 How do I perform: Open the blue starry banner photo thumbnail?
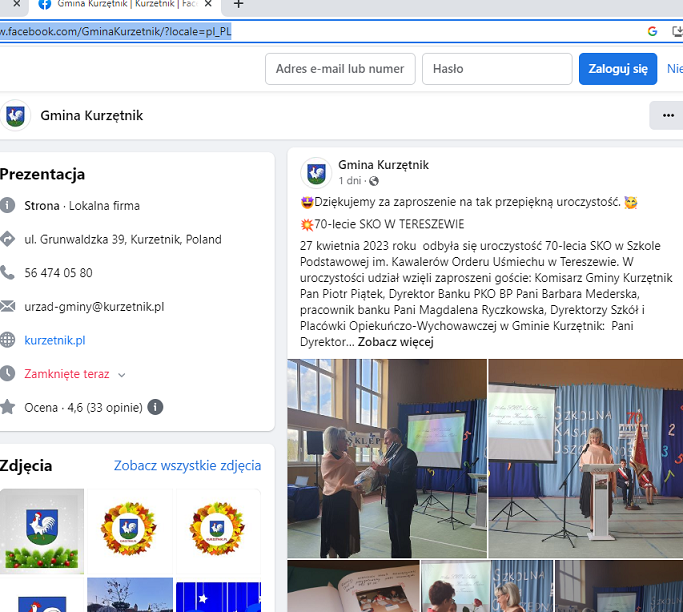pos(218,595)
